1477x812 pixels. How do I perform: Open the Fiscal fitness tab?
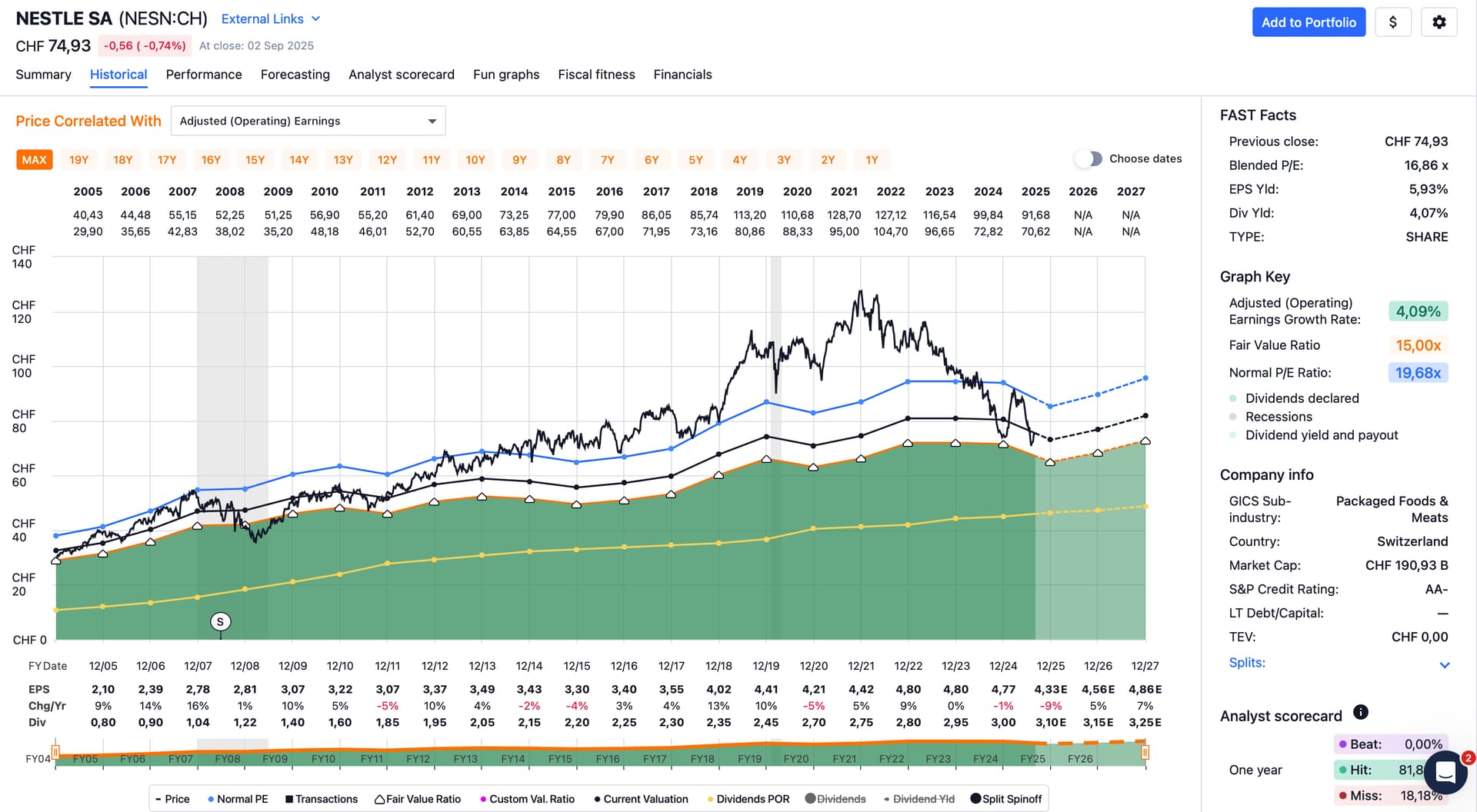596,75
